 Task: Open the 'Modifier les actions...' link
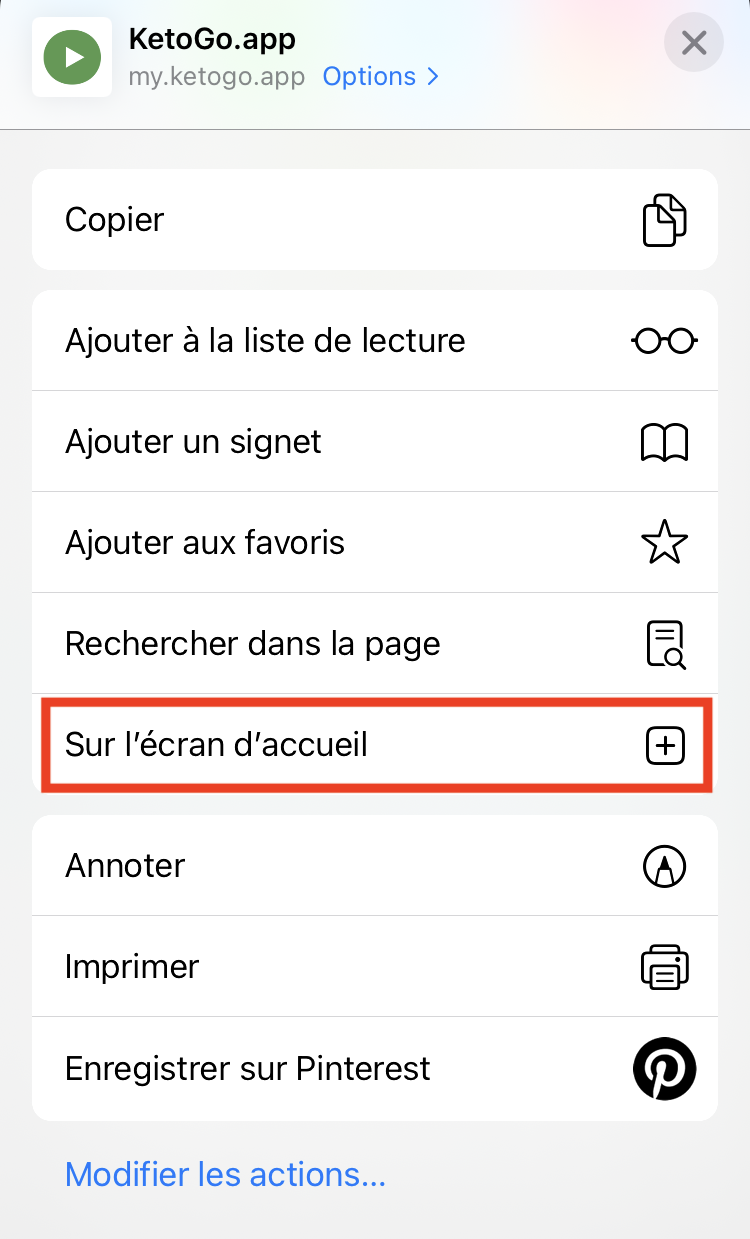tap(225, 1174)
